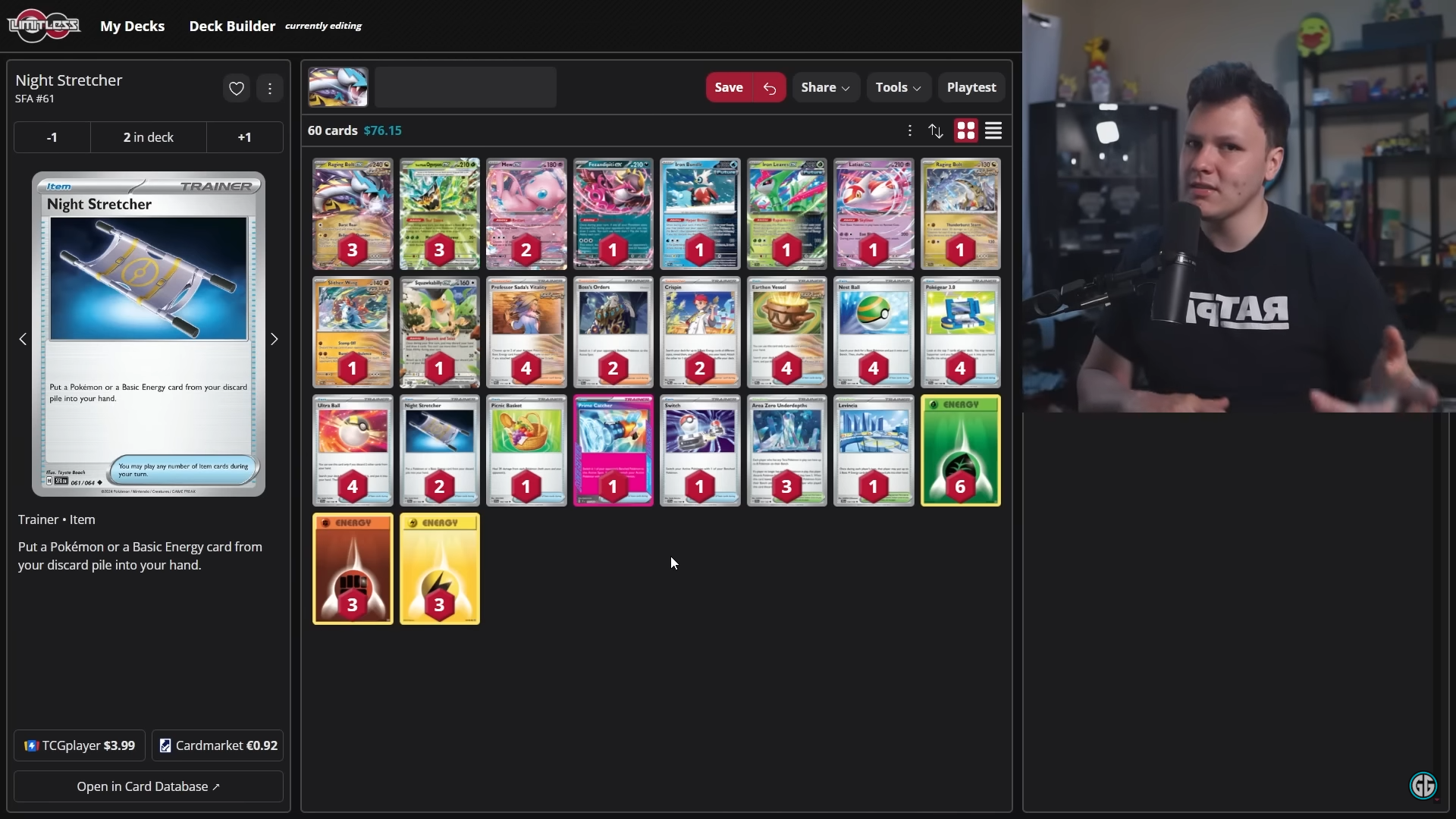
Task: Select the Picnic Basket card
Action: tap(526, 450)
